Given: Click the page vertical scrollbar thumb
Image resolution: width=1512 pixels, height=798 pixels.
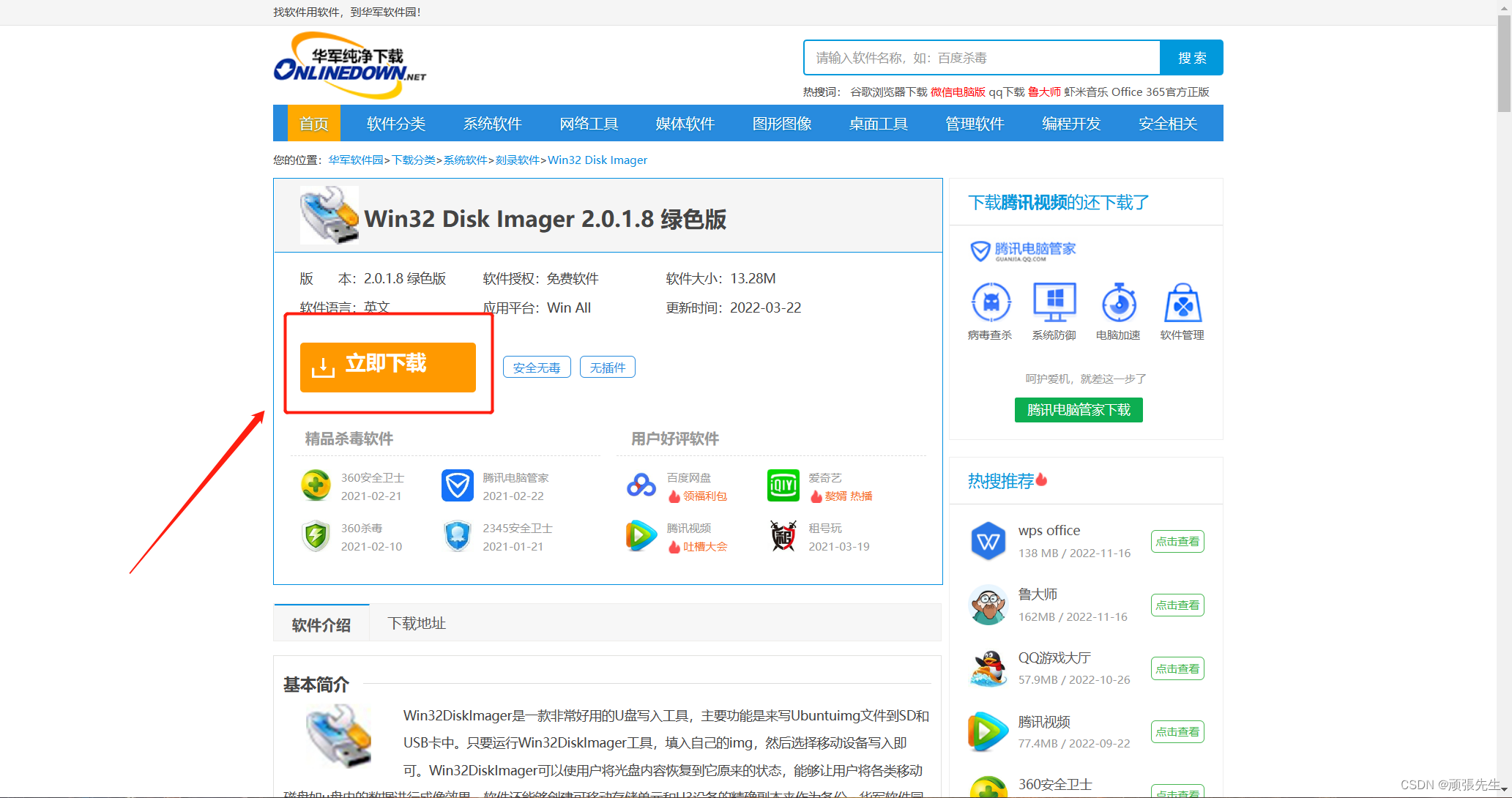Looking at the screenshot, I should point(1504,62).
